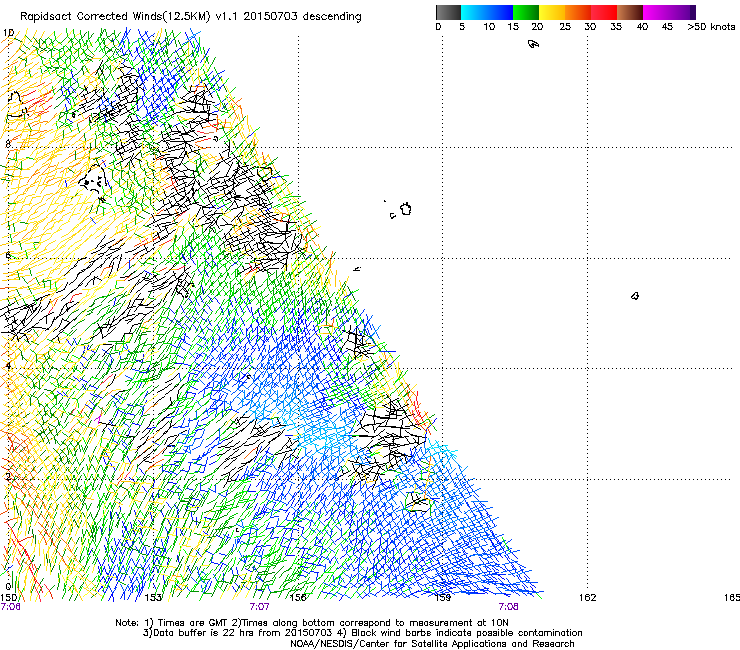Click the note 'Times are GMT' text
The height and width of the screenshot is (650, 740).
192,623
